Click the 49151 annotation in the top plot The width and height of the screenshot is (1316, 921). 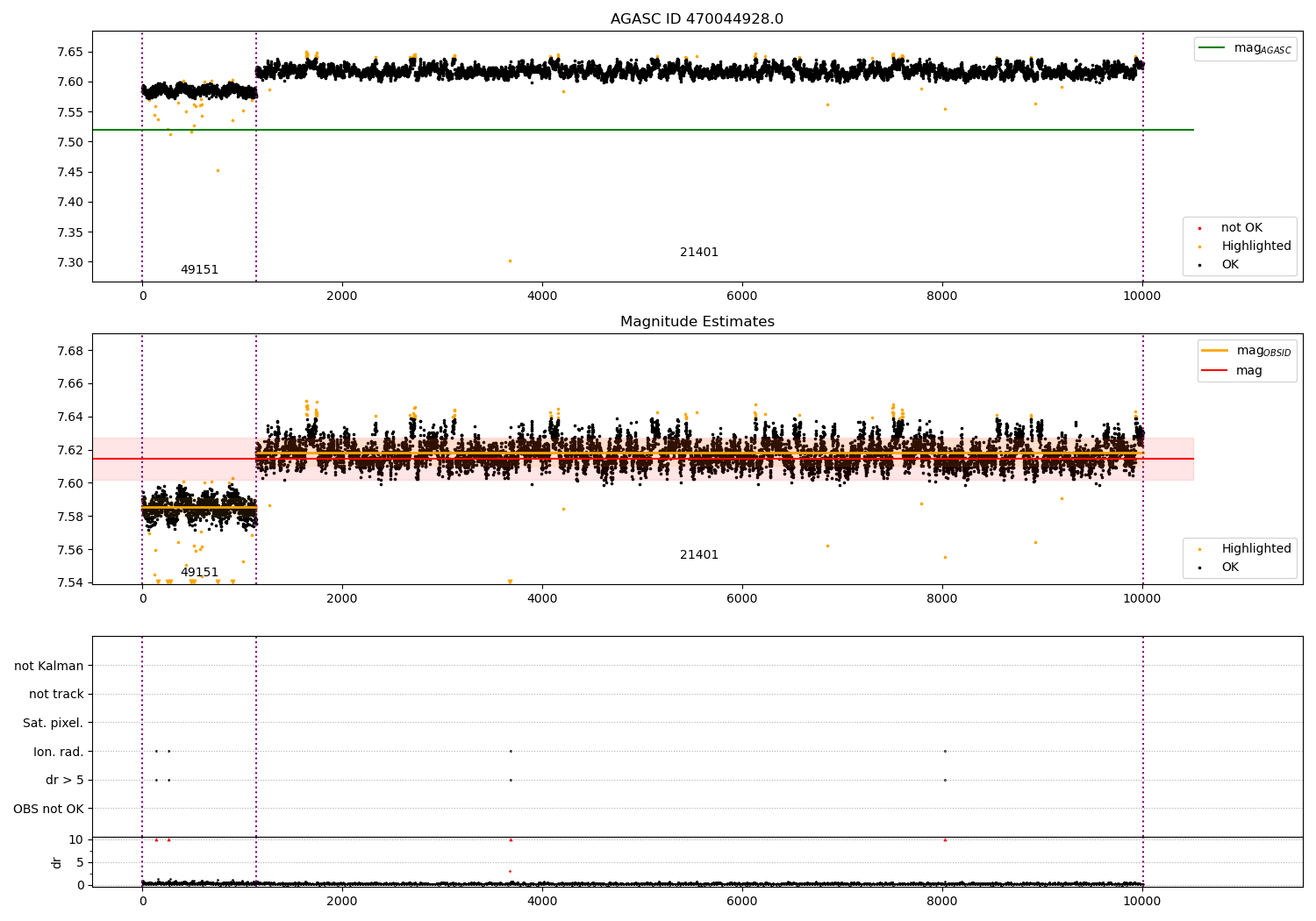(x=199, y=270)
